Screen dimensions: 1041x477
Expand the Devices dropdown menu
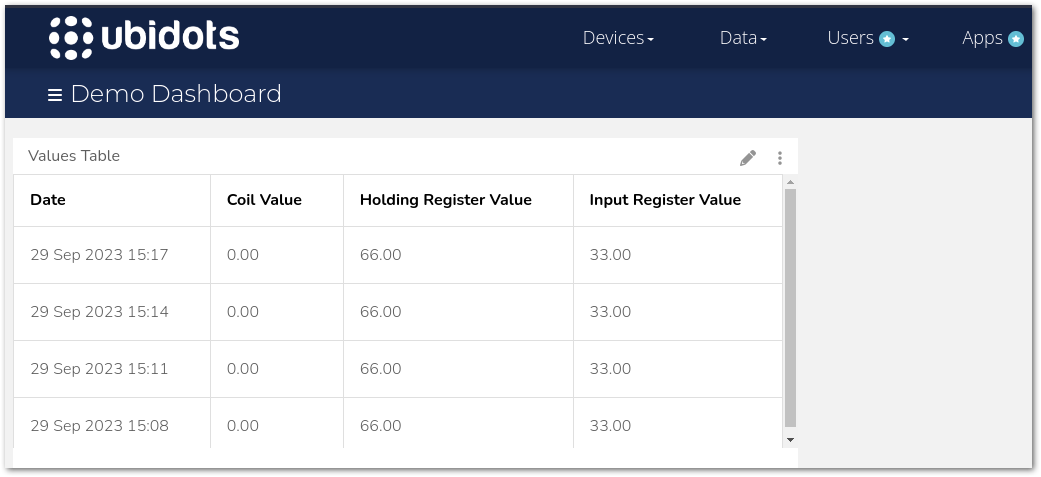coord(618,38)
